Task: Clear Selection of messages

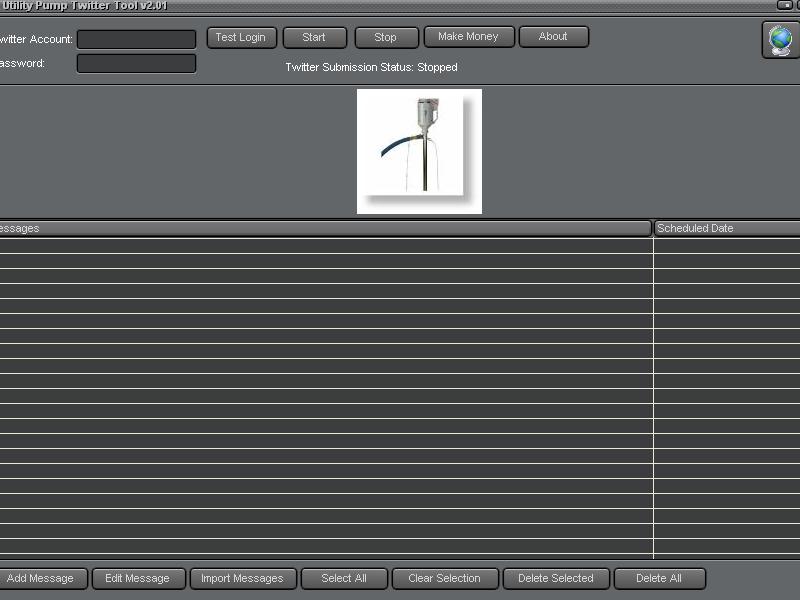Action: [x=445, y=579]
